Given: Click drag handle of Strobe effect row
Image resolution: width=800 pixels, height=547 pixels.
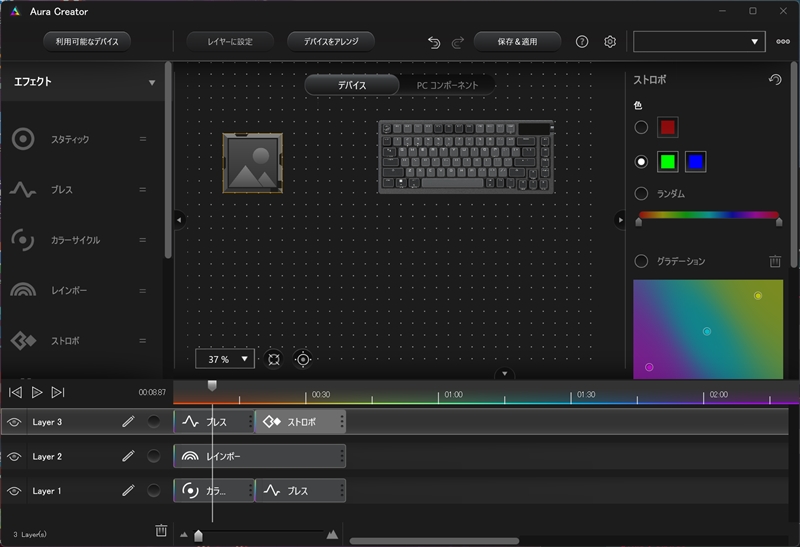Looking at the screenshot, I should (143, 340).
